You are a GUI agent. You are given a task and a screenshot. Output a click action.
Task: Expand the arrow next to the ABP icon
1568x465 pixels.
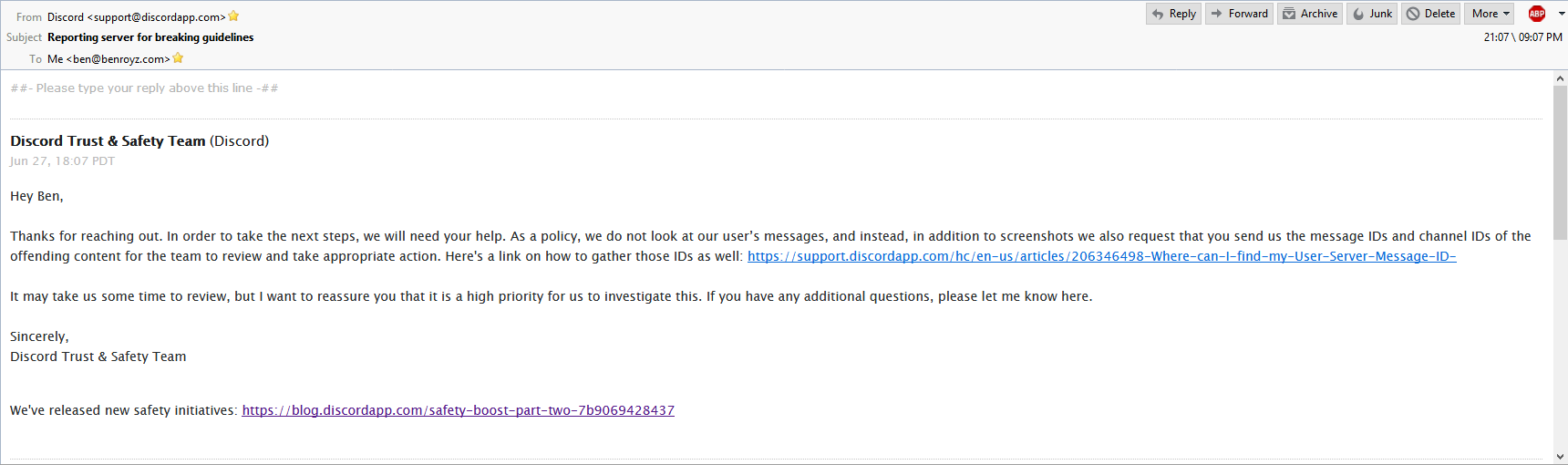pyautogui.click(x=1562, y=14)
